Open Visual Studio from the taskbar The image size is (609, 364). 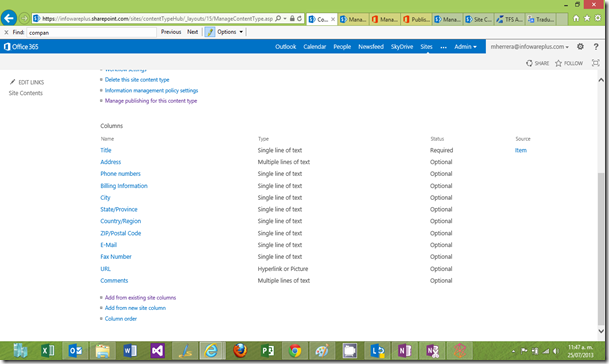pyautogui.click(x=157, y=351)
